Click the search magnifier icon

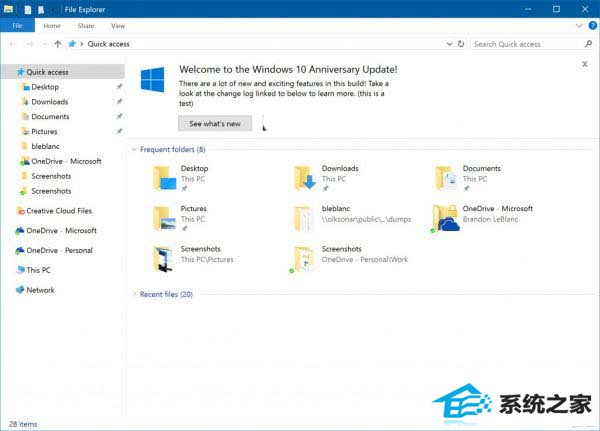pos(589,44)
